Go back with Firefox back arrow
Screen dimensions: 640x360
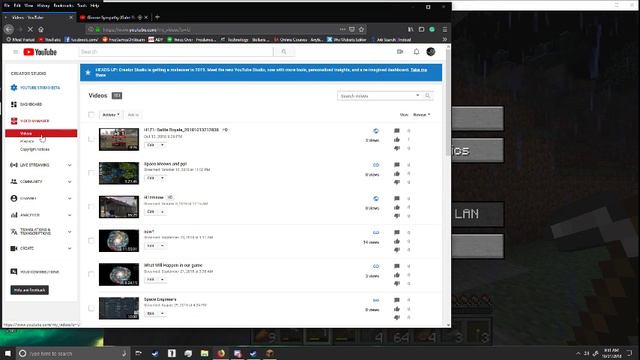(9, 29)
